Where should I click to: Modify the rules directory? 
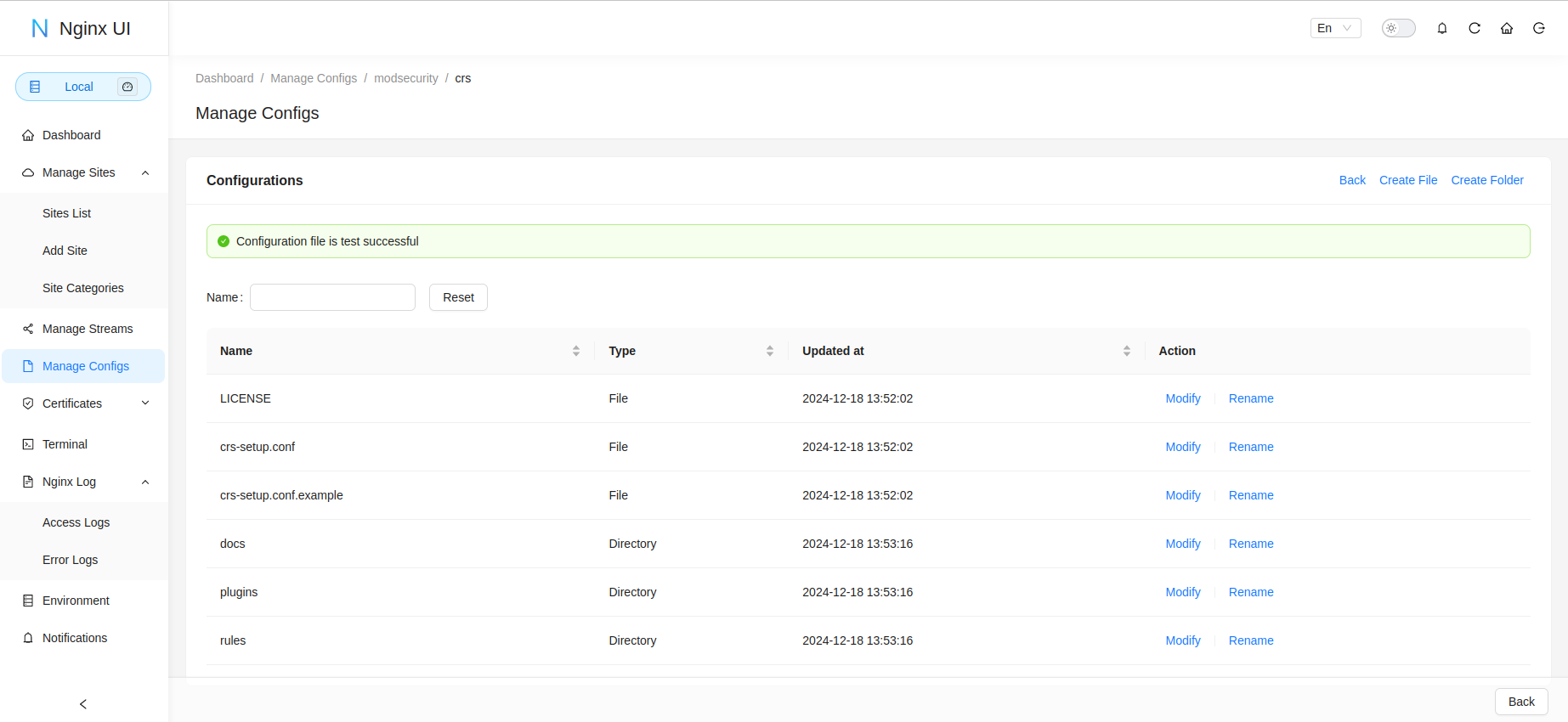coord(1183,640)
